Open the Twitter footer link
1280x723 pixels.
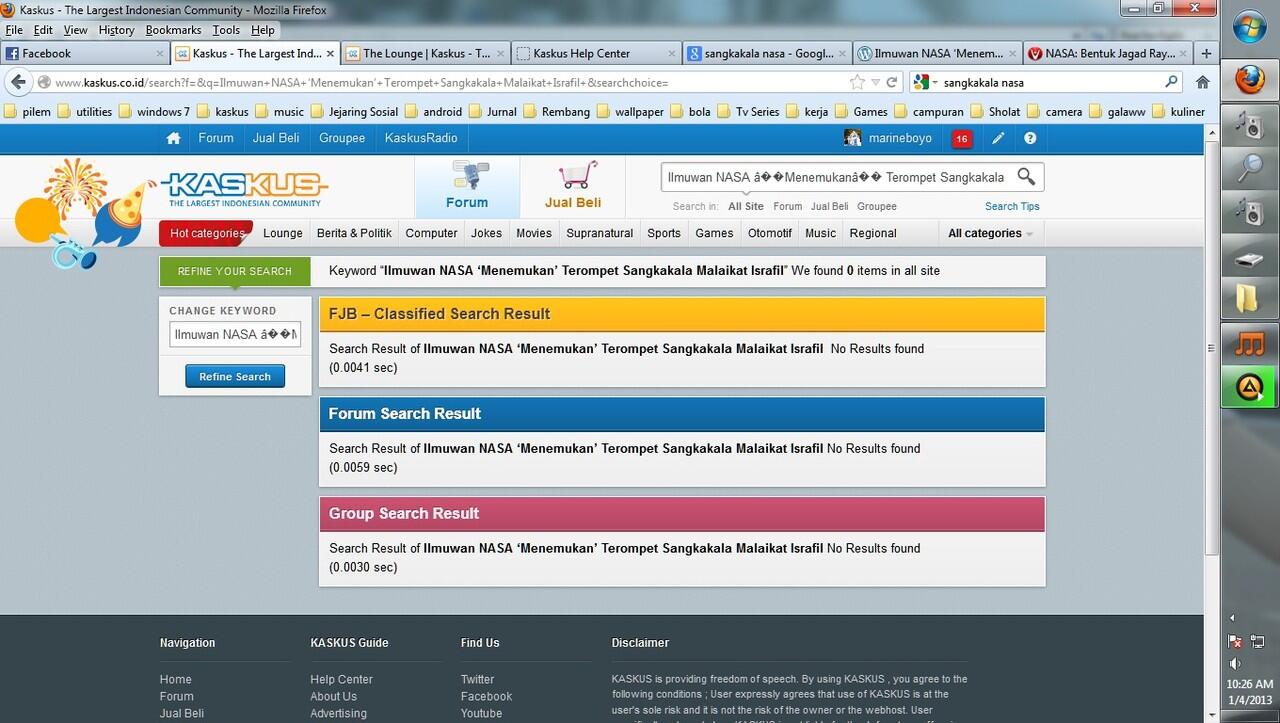[x=478, y=679]
